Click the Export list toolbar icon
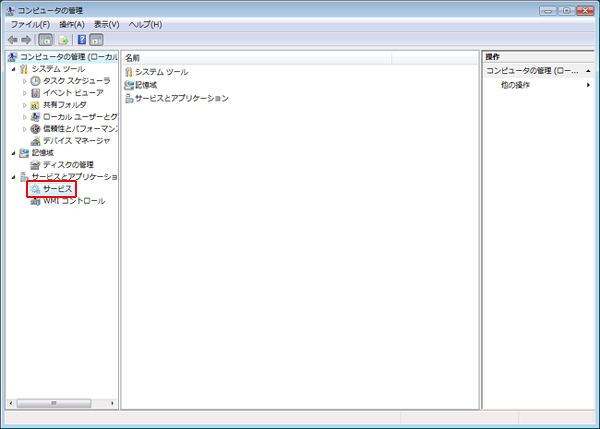The width and height of the screenshot is (600, 429). pyautogui.click(x=64, y=40)
